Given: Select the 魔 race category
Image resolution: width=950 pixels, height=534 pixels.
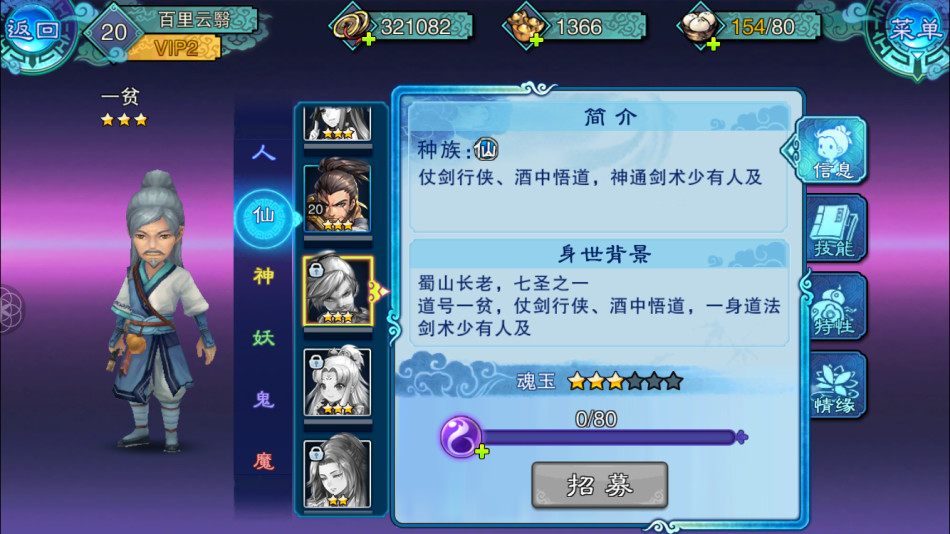Looking at the screenshot, I should (264, 461).
